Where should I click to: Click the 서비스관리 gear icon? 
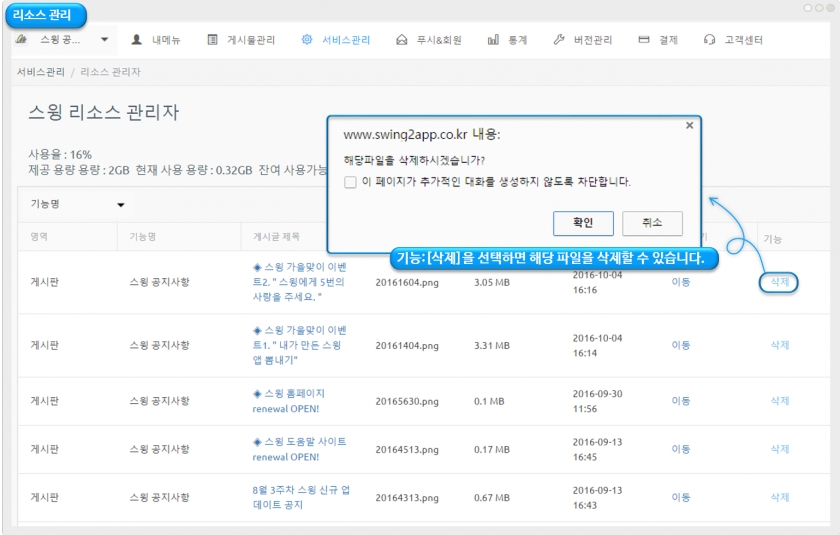(307, 40)
